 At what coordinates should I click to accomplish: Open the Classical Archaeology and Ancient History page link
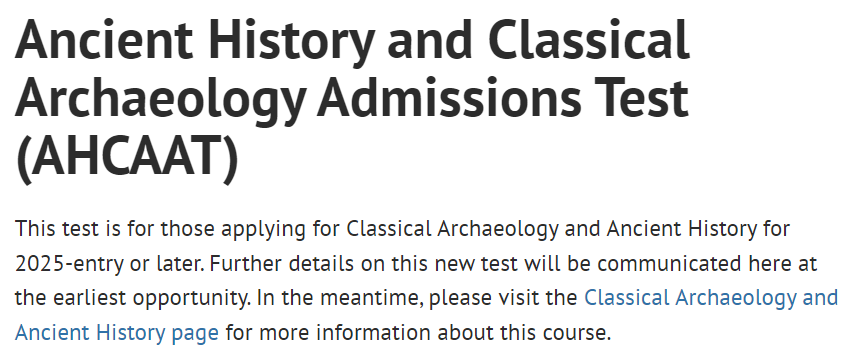pyautogui.click(x=711, y=298)
